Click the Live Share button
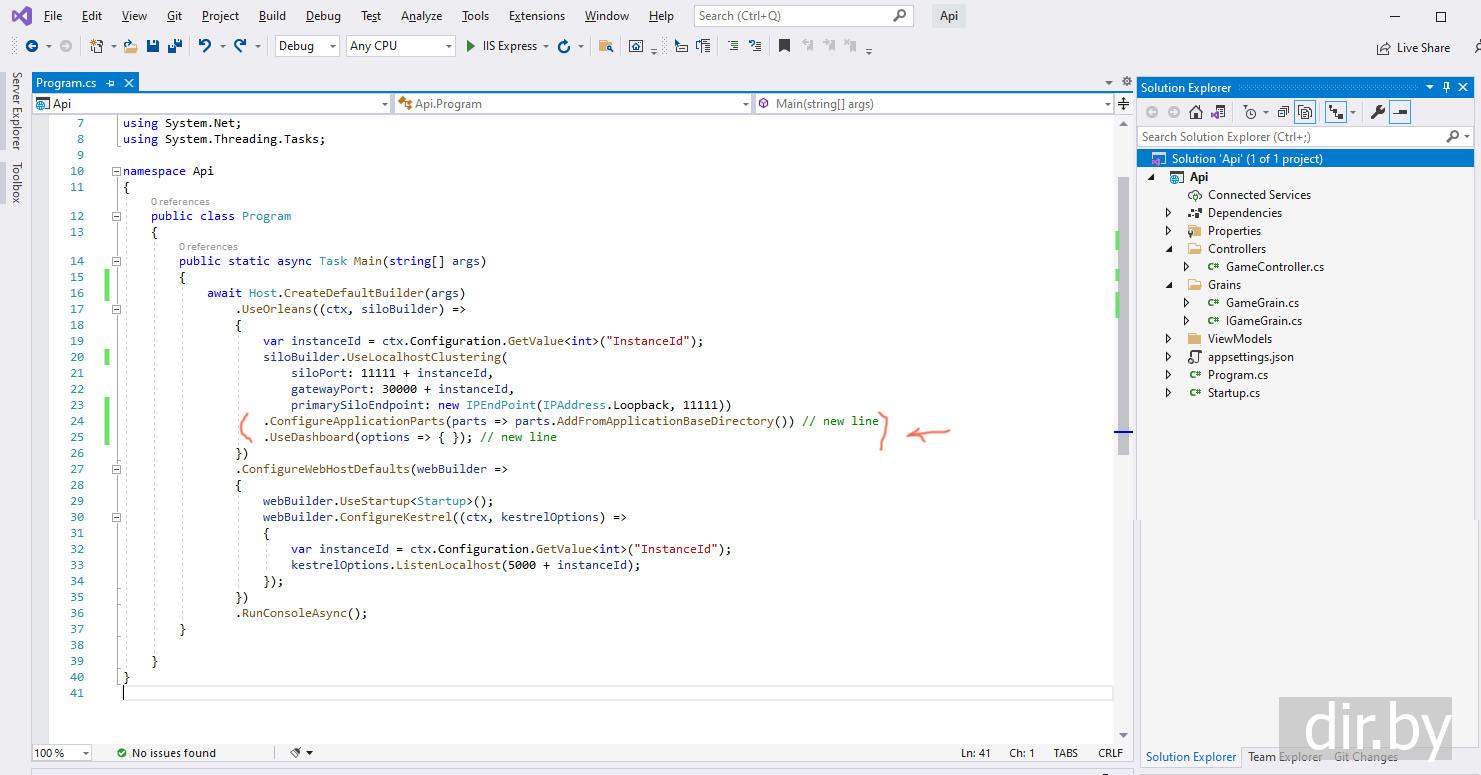This screenshot has height=775, width=1481. pos(1413,48)
